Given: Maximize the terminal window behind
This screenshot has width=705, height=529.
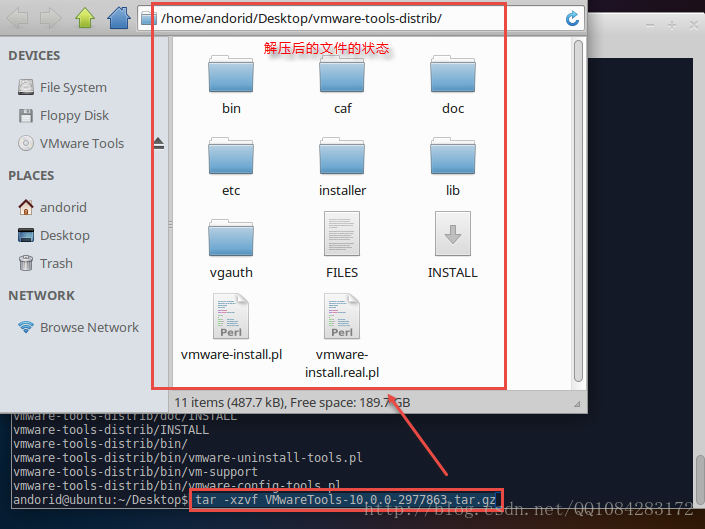Looking at the screenshot, I should [x=672, y=26].
